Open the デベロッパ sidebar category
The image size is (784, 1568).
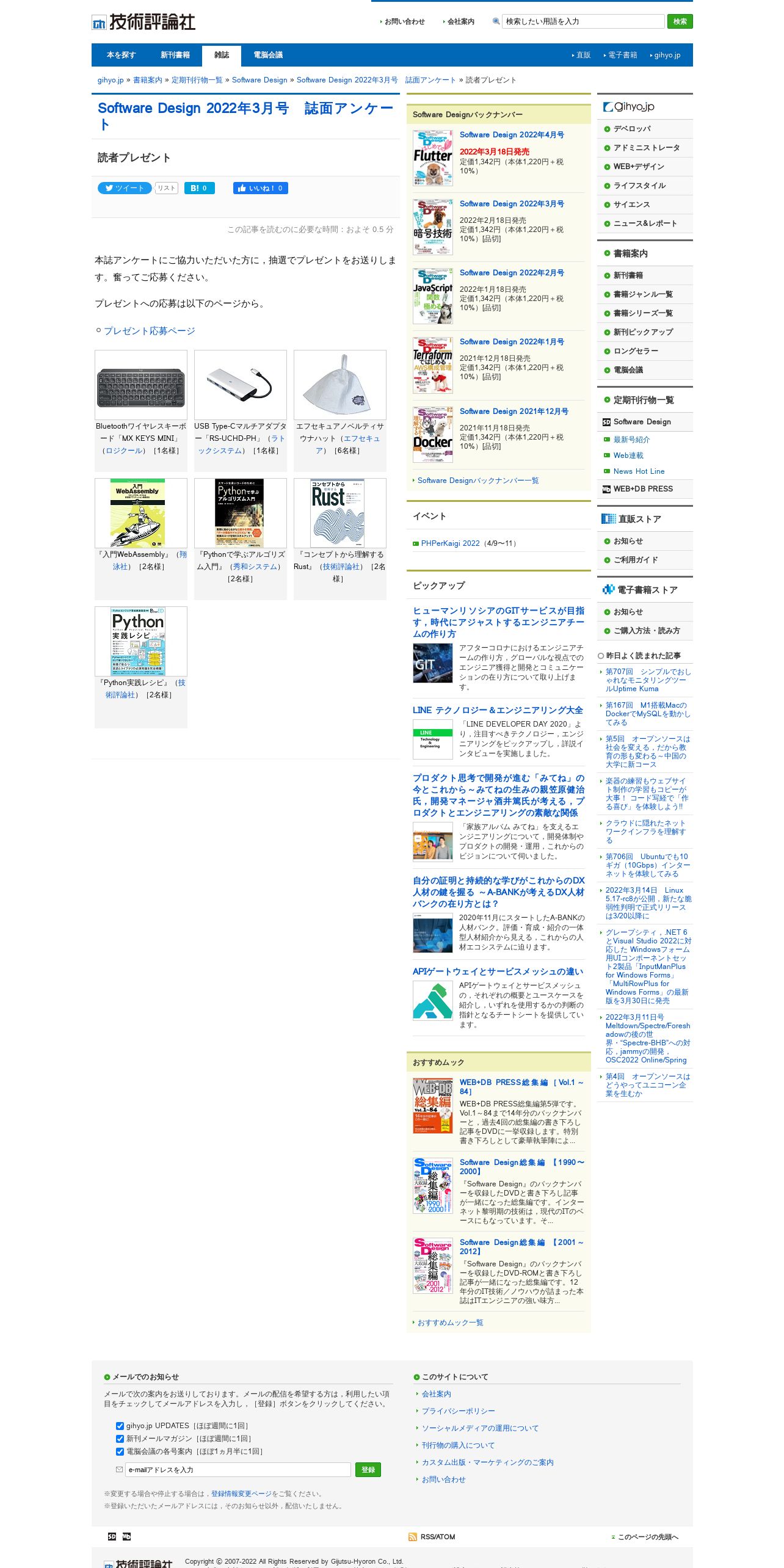coord(645,129)
